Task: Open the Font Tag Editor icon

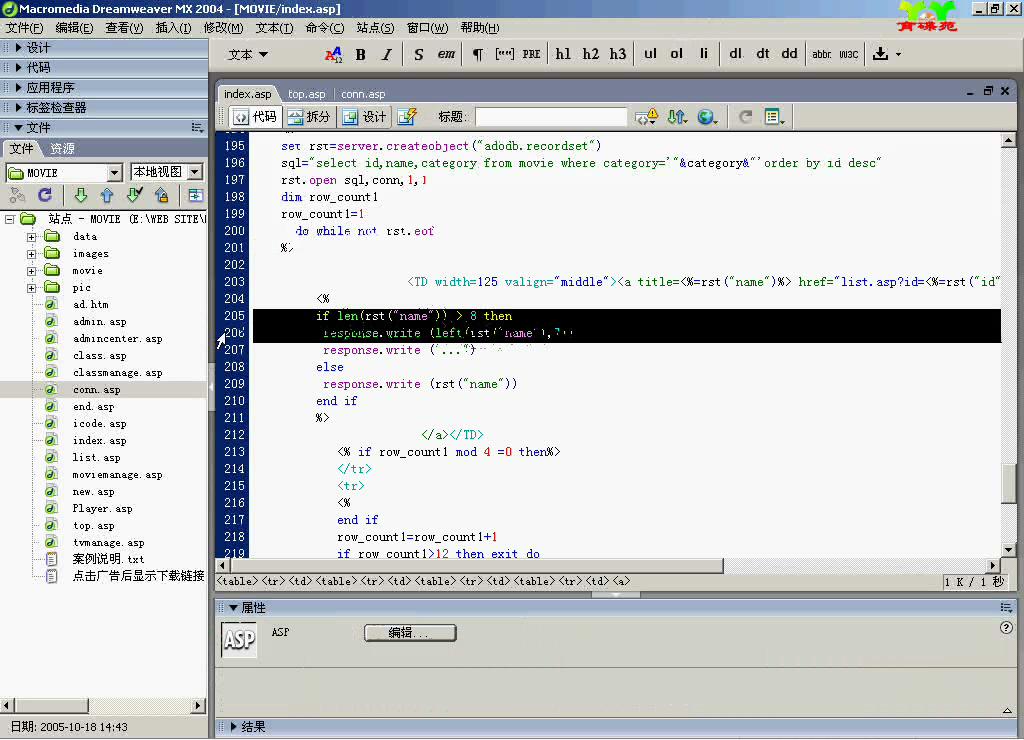Action: tap(333, 54)
